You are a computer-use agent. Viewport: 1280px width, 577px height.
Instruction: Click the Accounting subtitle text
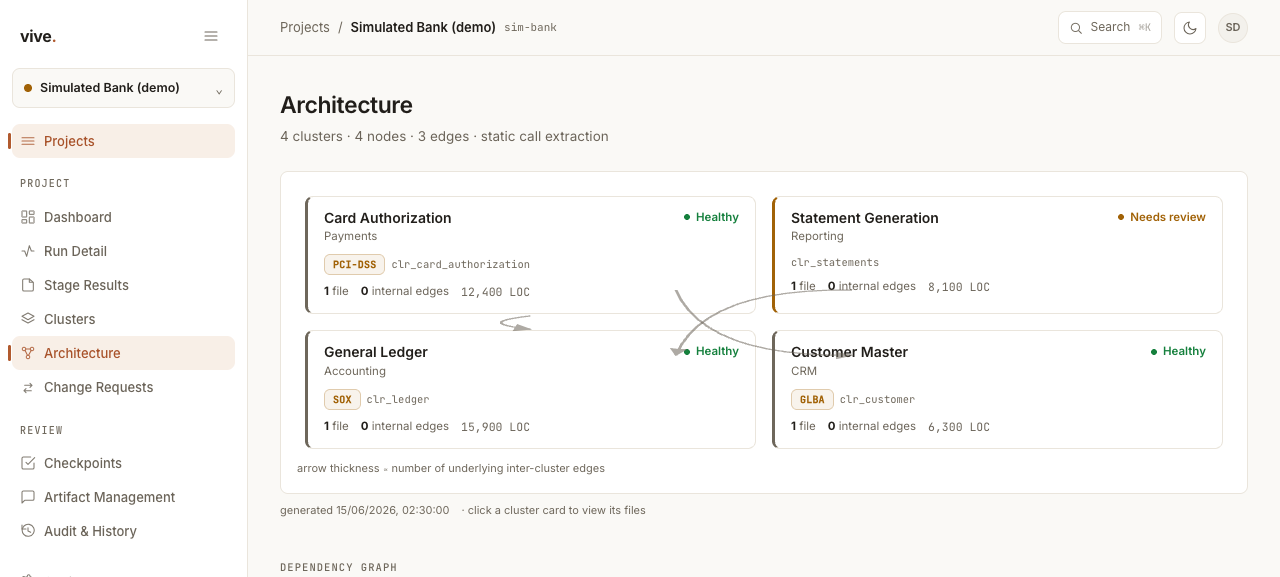tap(355, 371)
